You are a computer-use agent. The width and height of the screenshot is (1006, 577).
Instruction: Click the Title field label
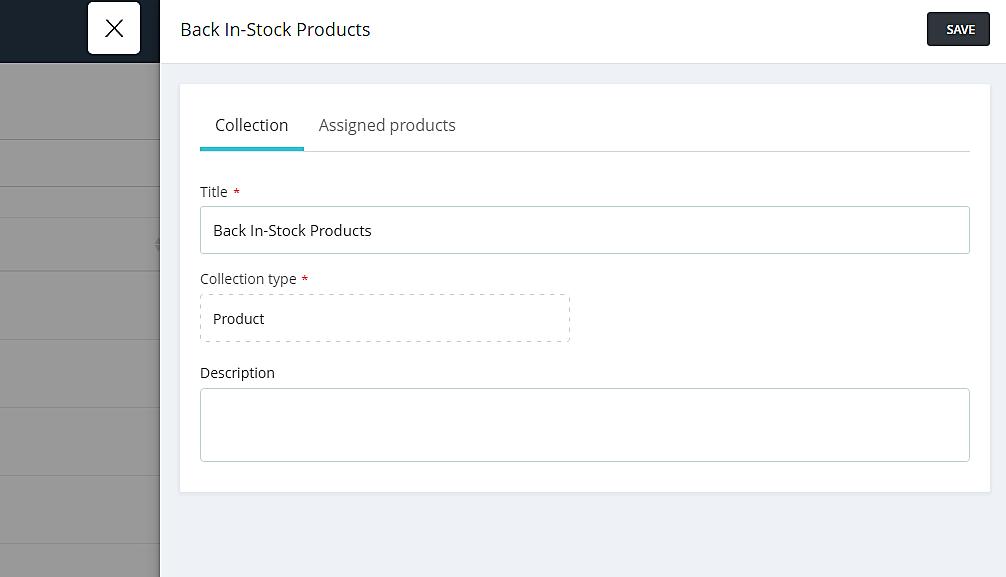click(214, 192)
